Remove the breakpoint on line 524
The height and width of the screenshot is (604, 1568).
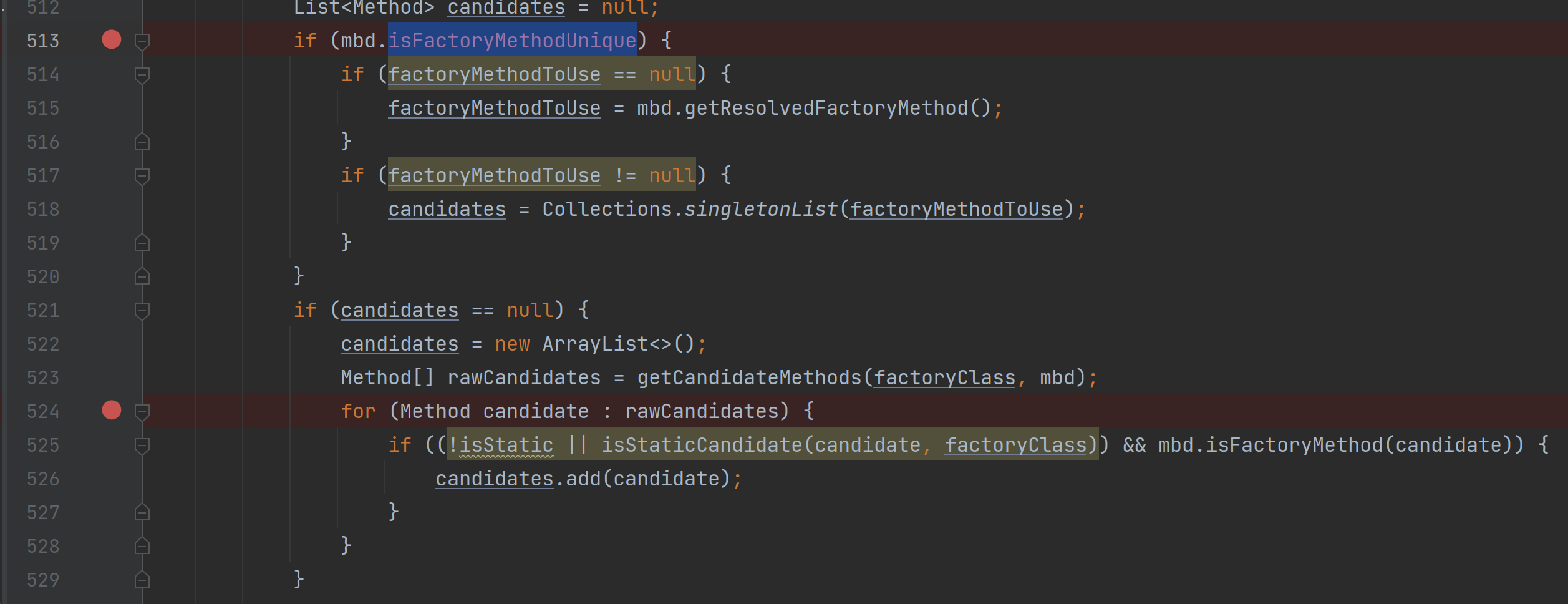tap(111, 411)
